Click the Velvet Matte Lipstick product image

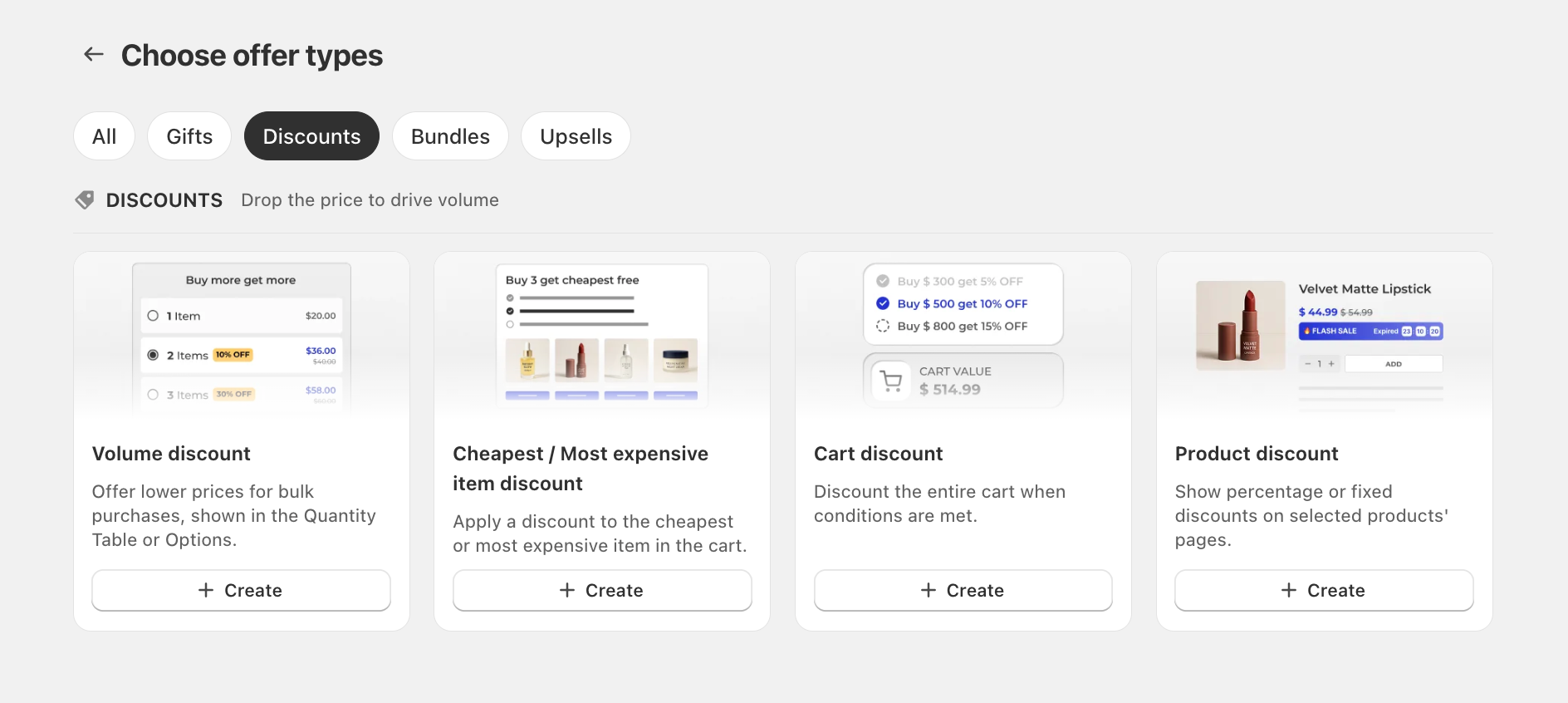pyautogui.click(x=1240, y=326)
